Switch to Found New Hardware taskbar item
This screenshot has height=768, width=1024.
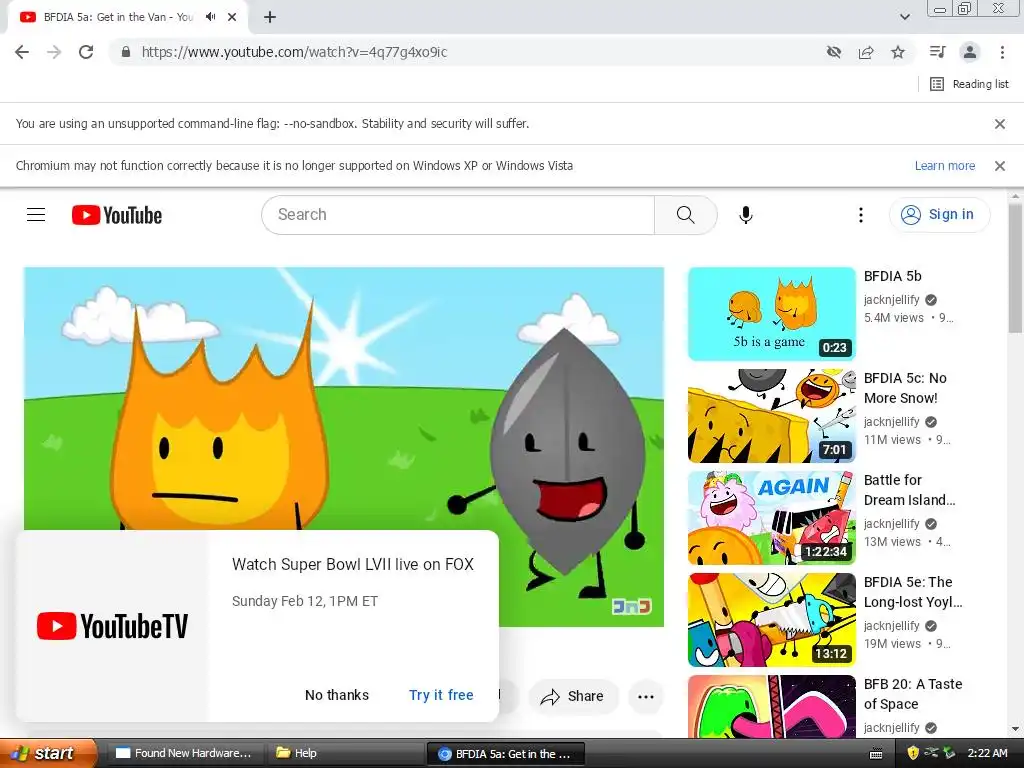184,753
